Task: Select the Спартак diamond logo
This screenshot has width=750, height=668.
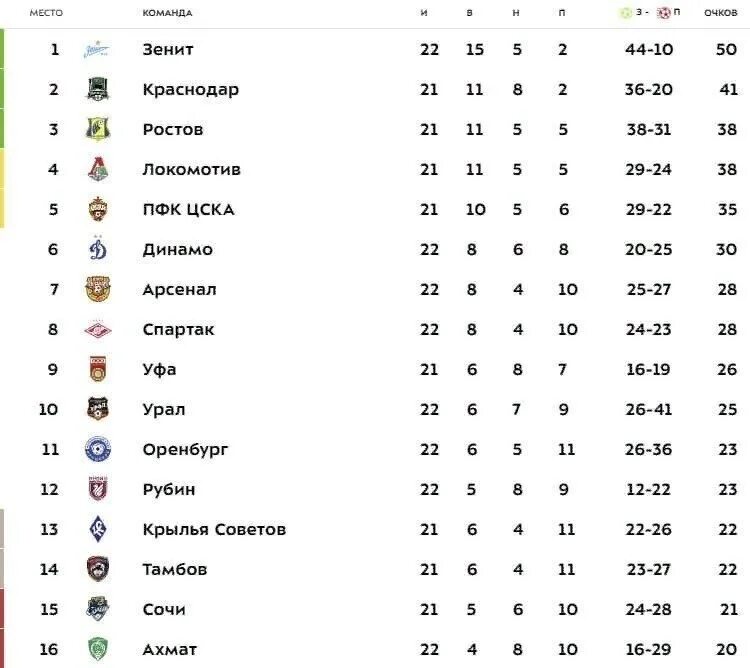Action: click(98, 330)
